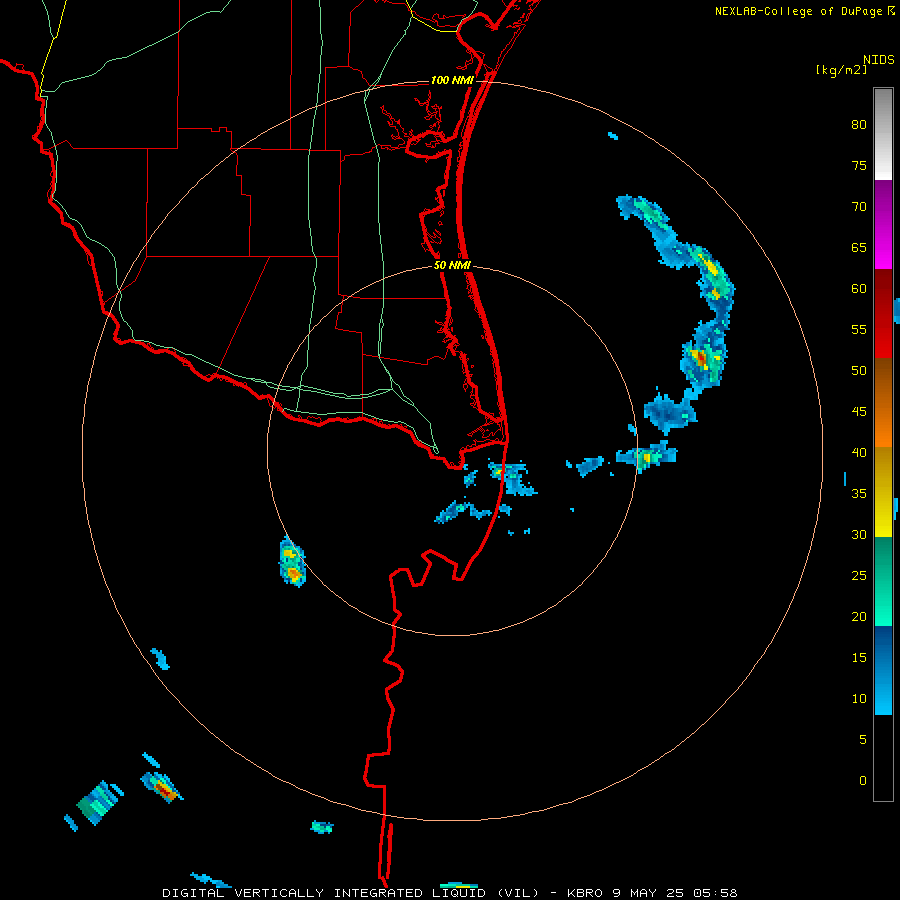The image size is (900, 900).
Task: Pick the orange segment of the color bar
Action: coord(883,402)
